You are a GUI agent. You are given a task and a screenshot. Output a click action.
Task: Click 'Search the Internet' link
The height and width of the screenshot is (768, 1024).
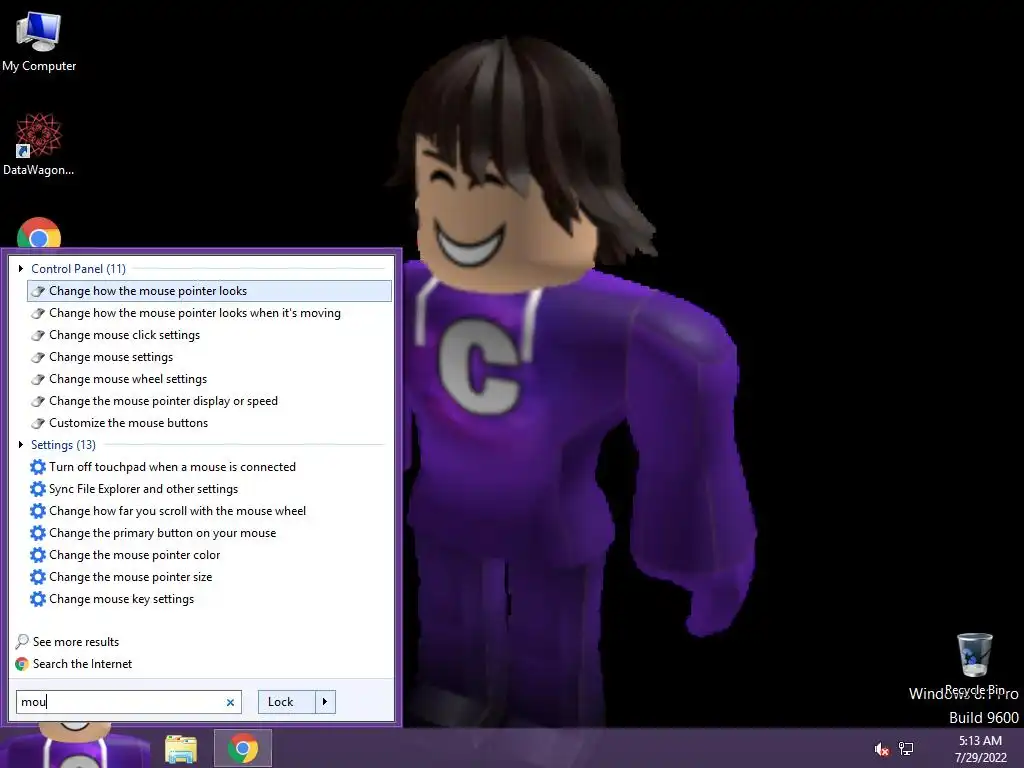point(74,664)
